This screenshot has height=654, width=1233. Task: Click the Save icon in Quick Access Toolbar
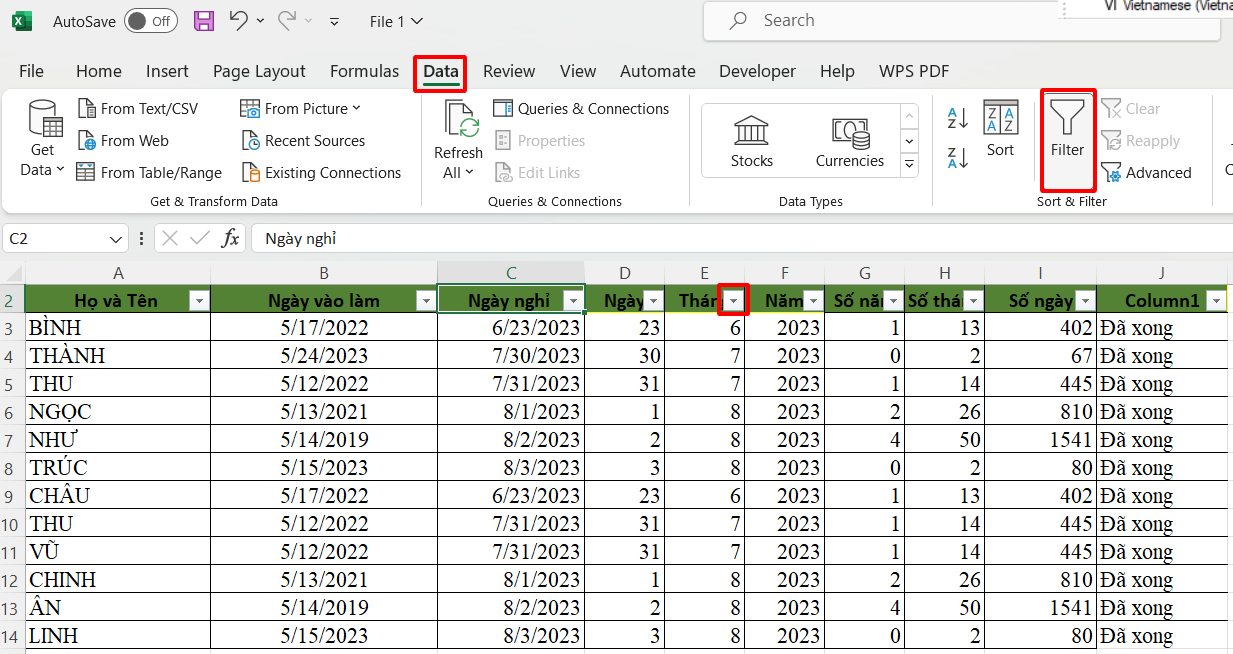[x=204, y=20]
